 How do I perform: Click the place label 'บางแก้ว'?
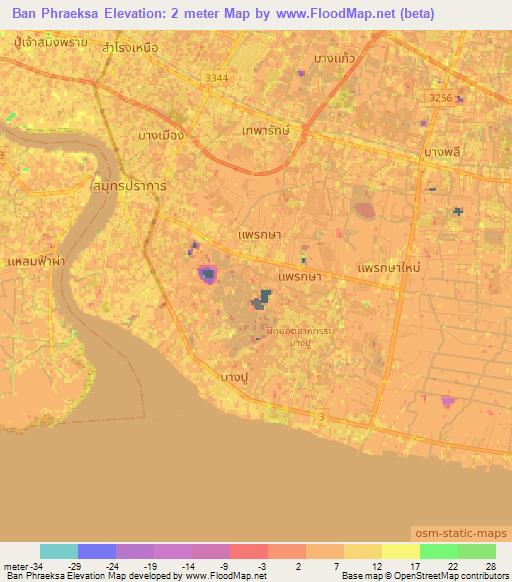(x=334, y=58)
